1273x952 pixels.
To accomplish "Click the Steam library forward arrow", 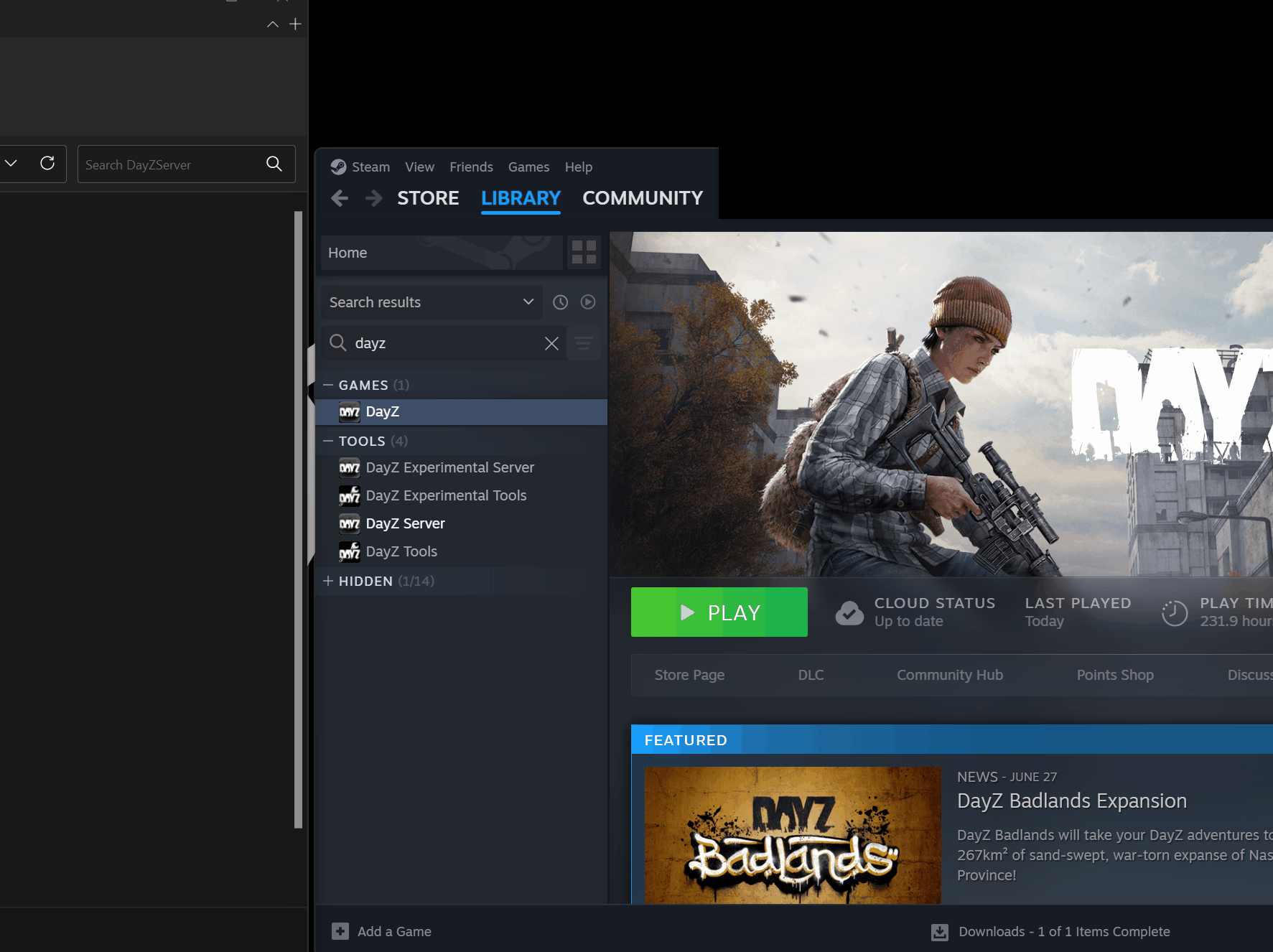I will pos(373,198).
